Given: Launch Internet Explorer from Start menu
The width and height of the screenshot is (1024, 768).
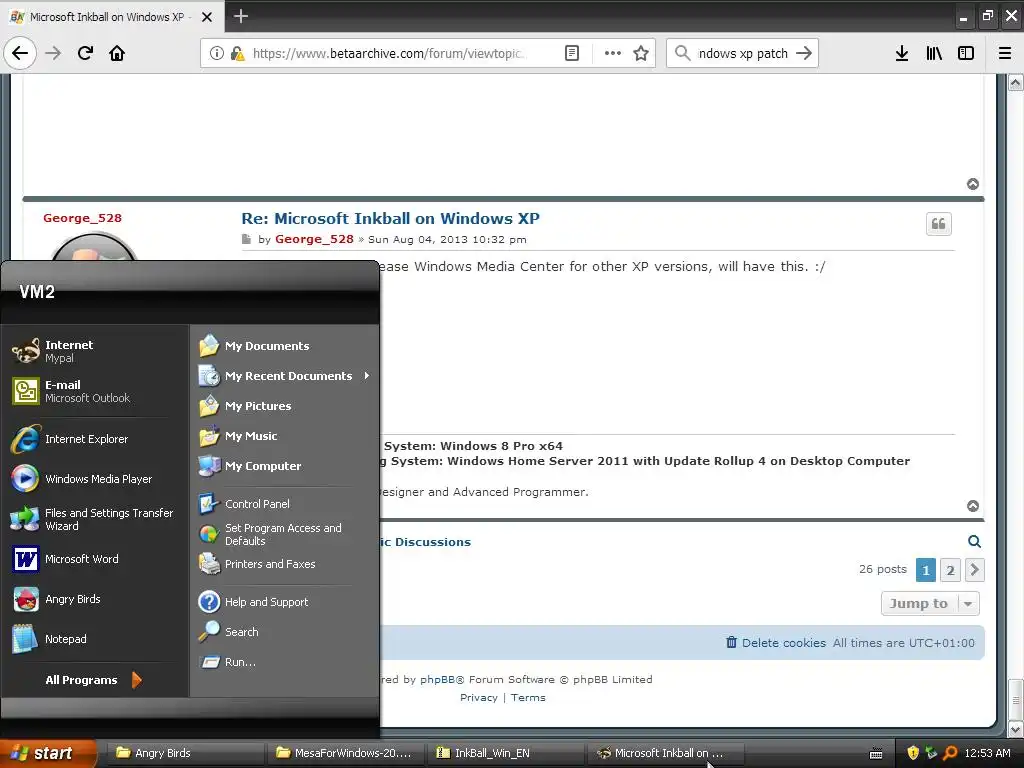Looking at the screenshot, I should tap(95, 439).
